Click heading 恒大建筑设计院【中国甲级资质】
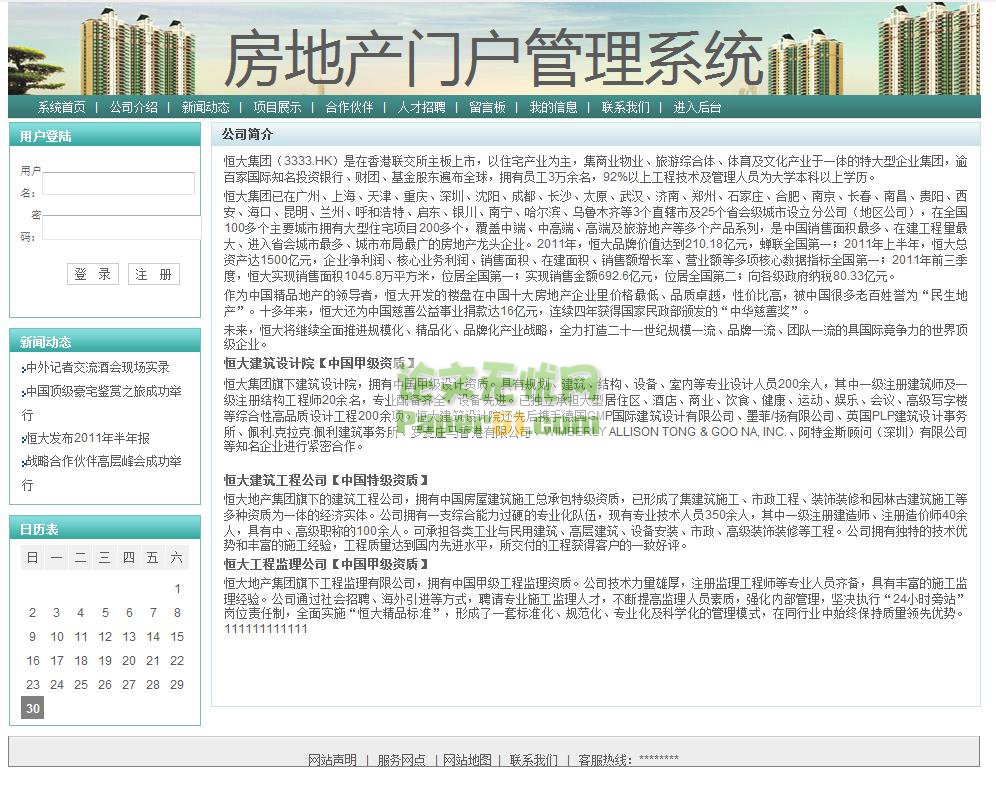This screenshot has height=797, width=996. point(321,363)
